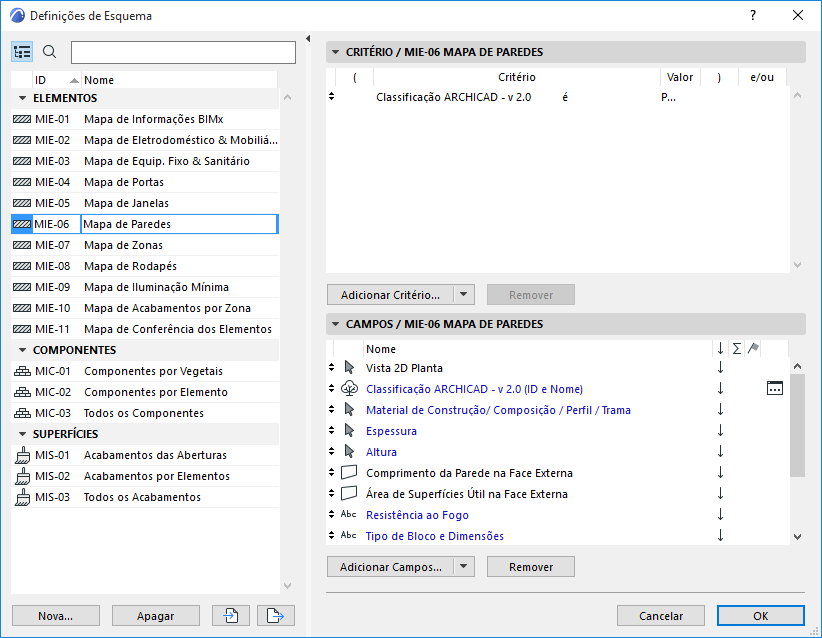Select MIC-02 Componentes por Elemento
The height and width of the screenshot is (638, 822).
145,392
